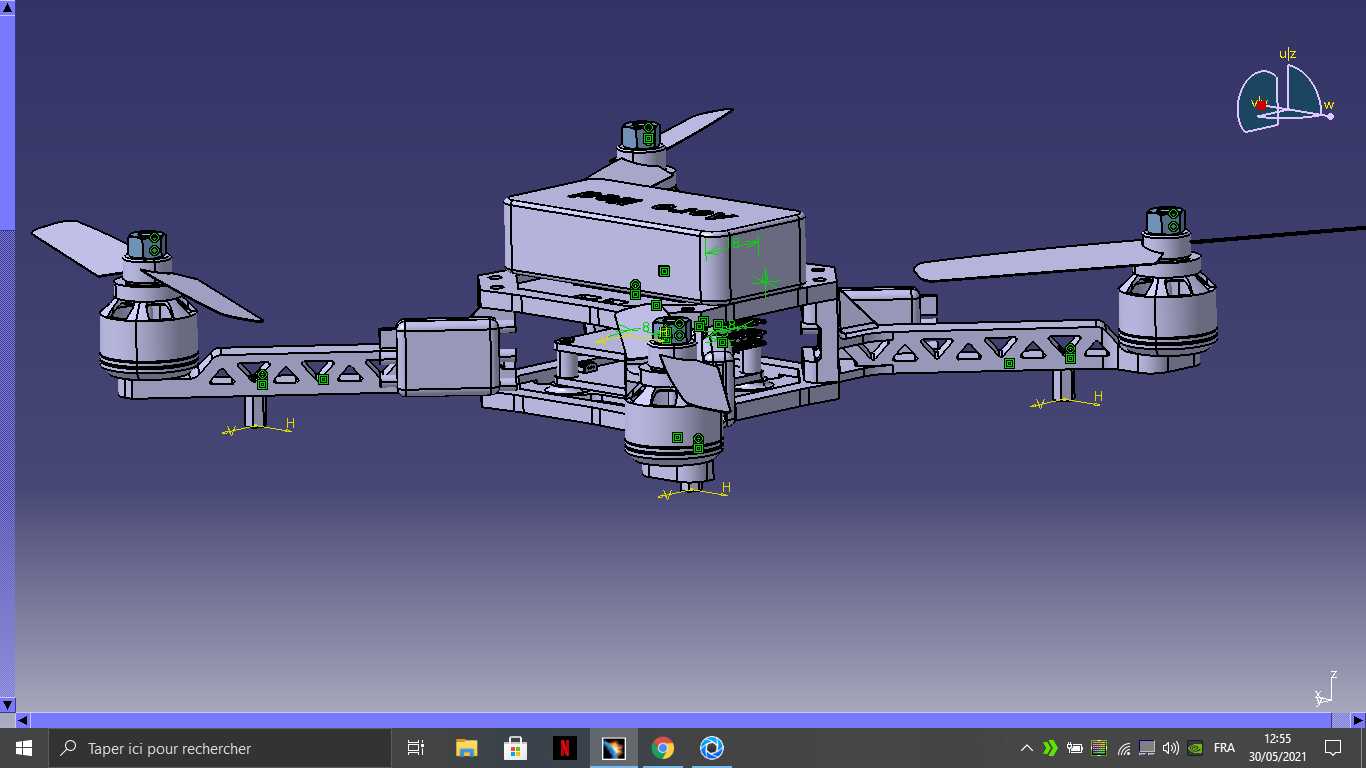Open Task View on the taskbar
Viewport: 1366px width, 768px height.
[417, 748]
